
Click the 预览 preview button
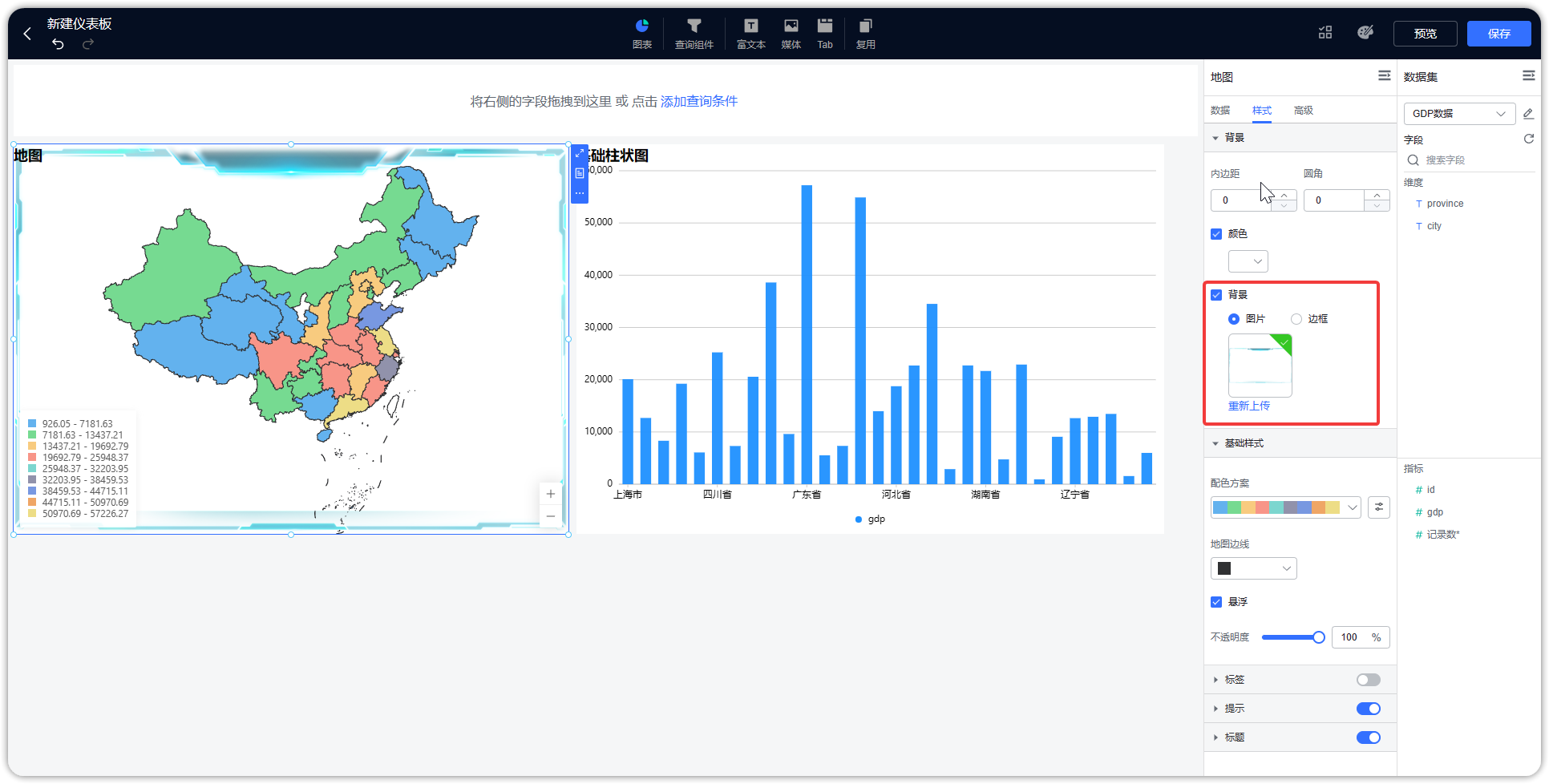1425,34
